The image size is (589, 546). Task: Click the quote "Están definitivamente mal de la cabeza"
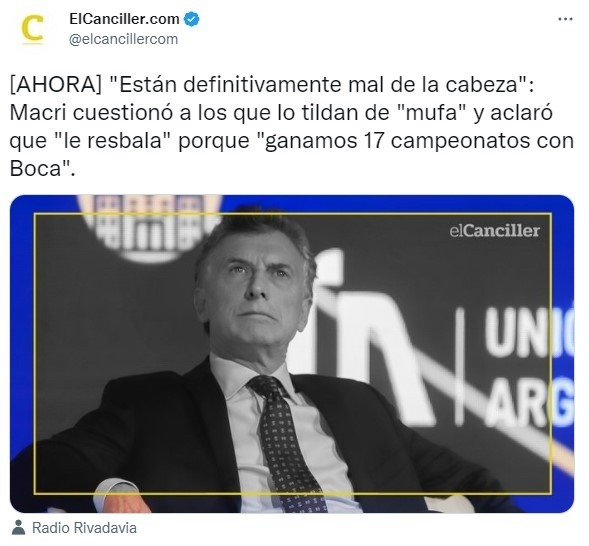[x=321, y=84]
